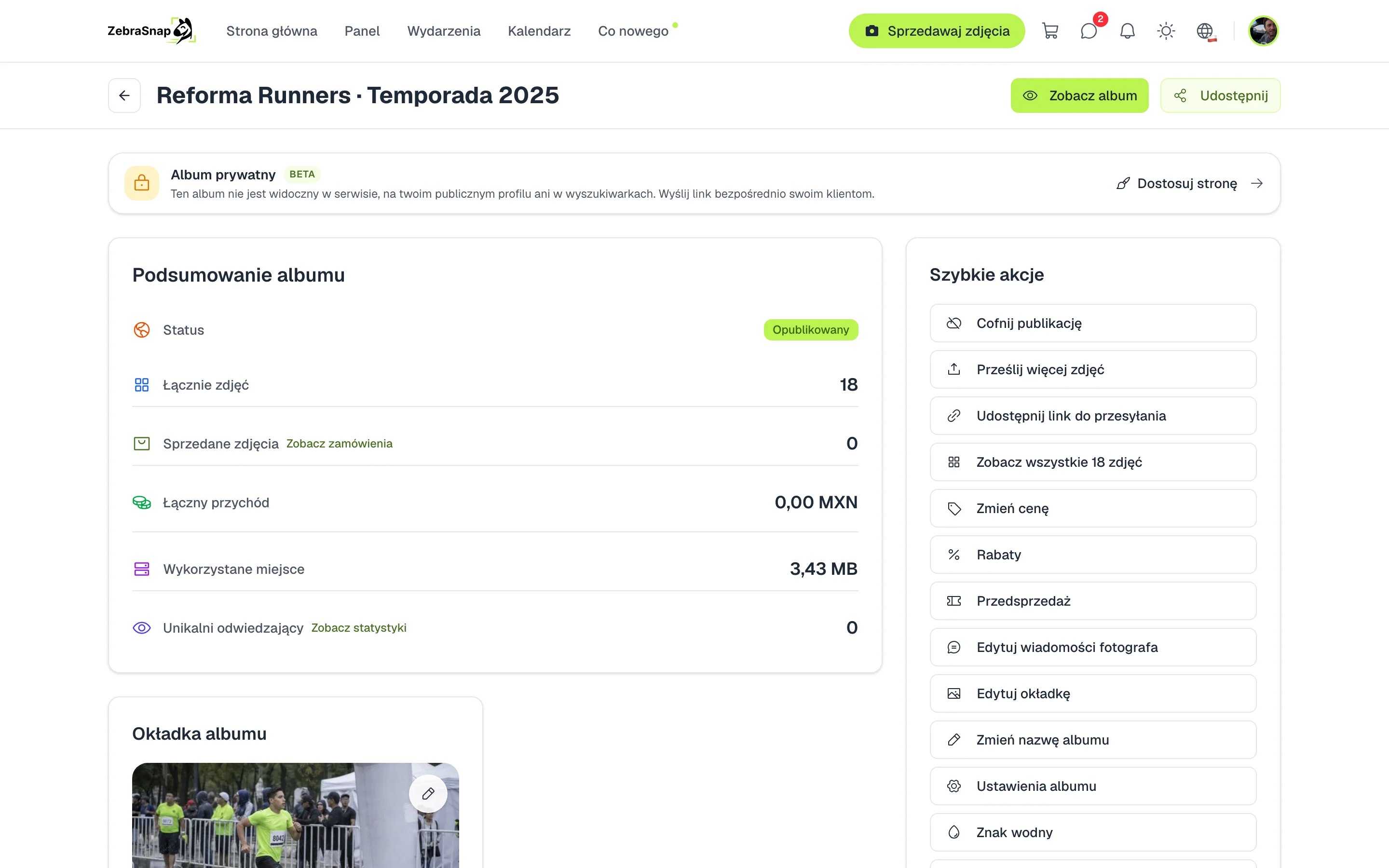Go back with the arrow button
The width and height of the screenshot is (1389, 868).
[124, 95]
